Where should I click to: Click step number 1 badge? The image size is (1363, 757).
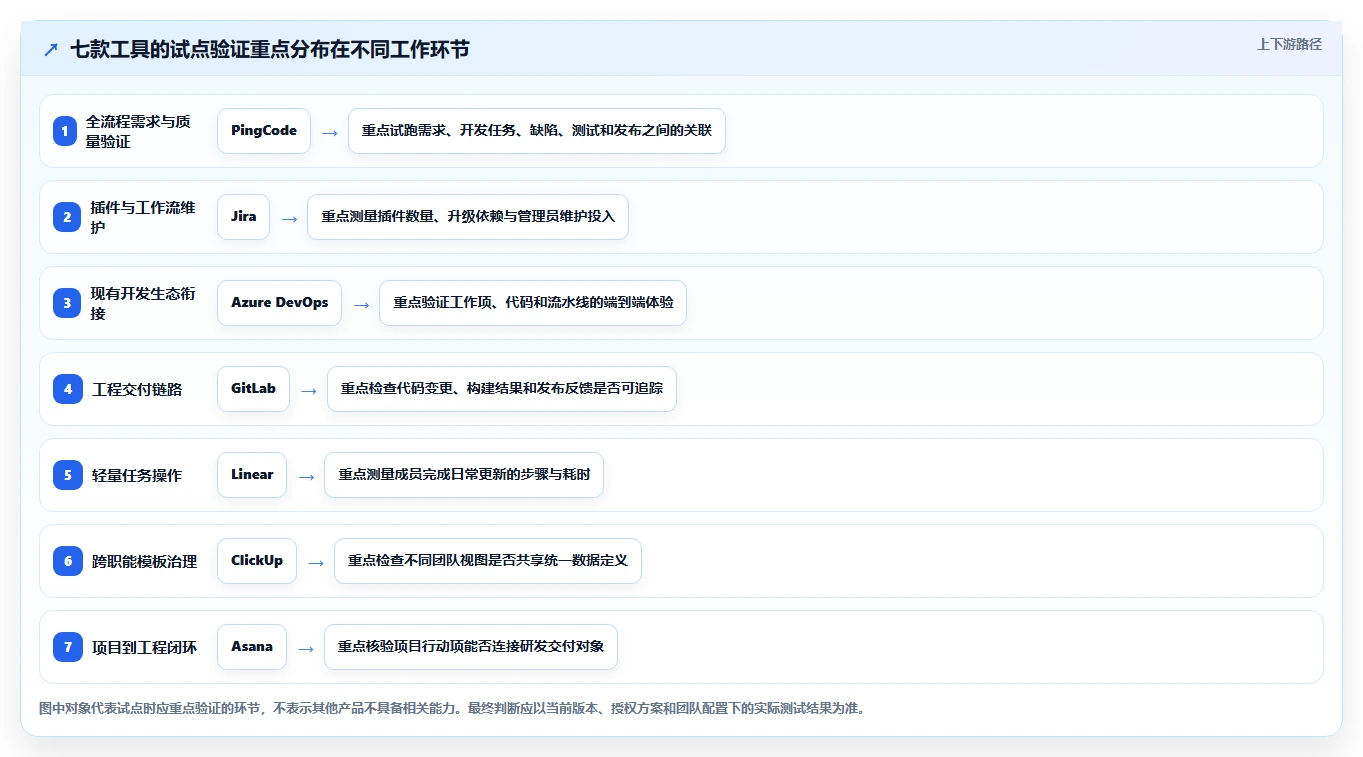[65, 130]
